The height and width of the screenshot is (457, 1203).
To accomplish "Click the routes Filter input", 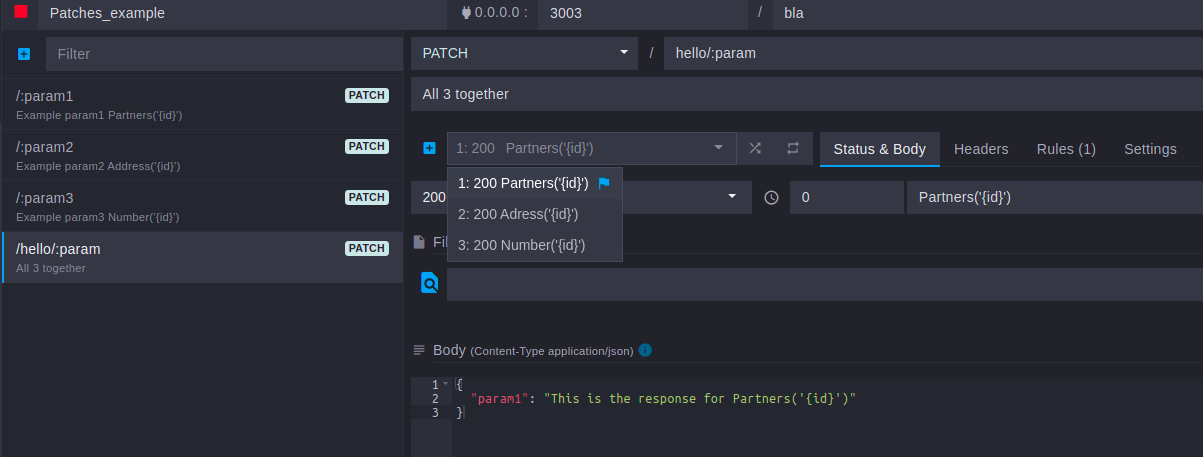I will click(224, 54).
